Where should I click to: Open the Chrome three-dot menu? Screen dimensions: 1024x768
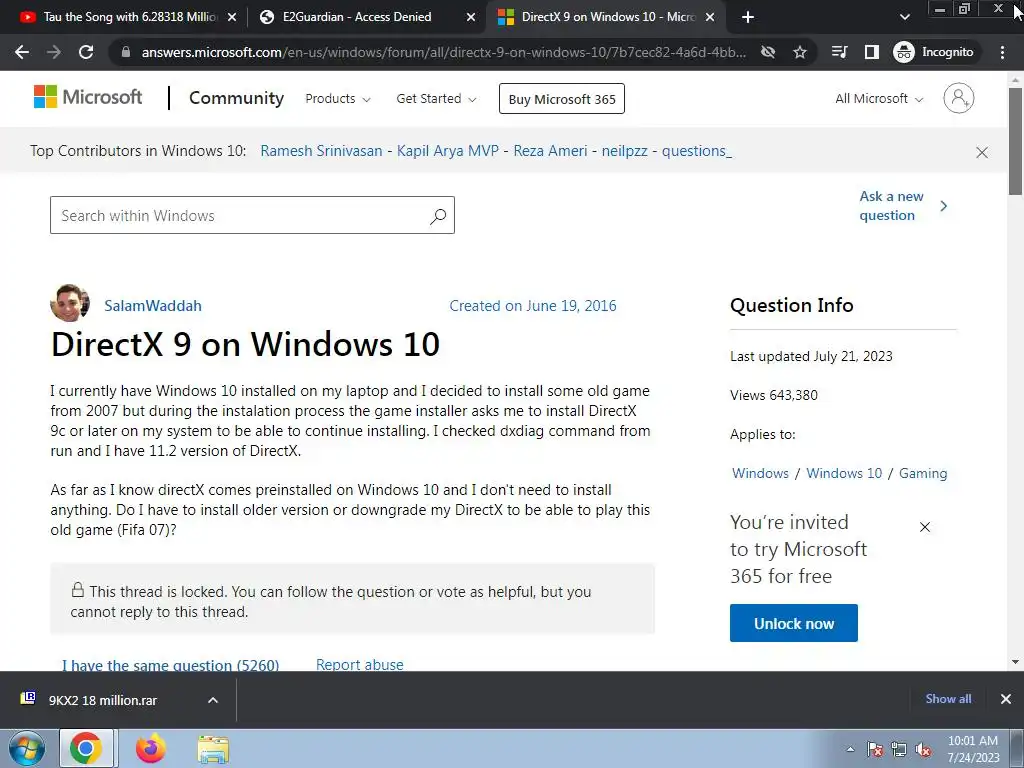tap(1002, 52)
